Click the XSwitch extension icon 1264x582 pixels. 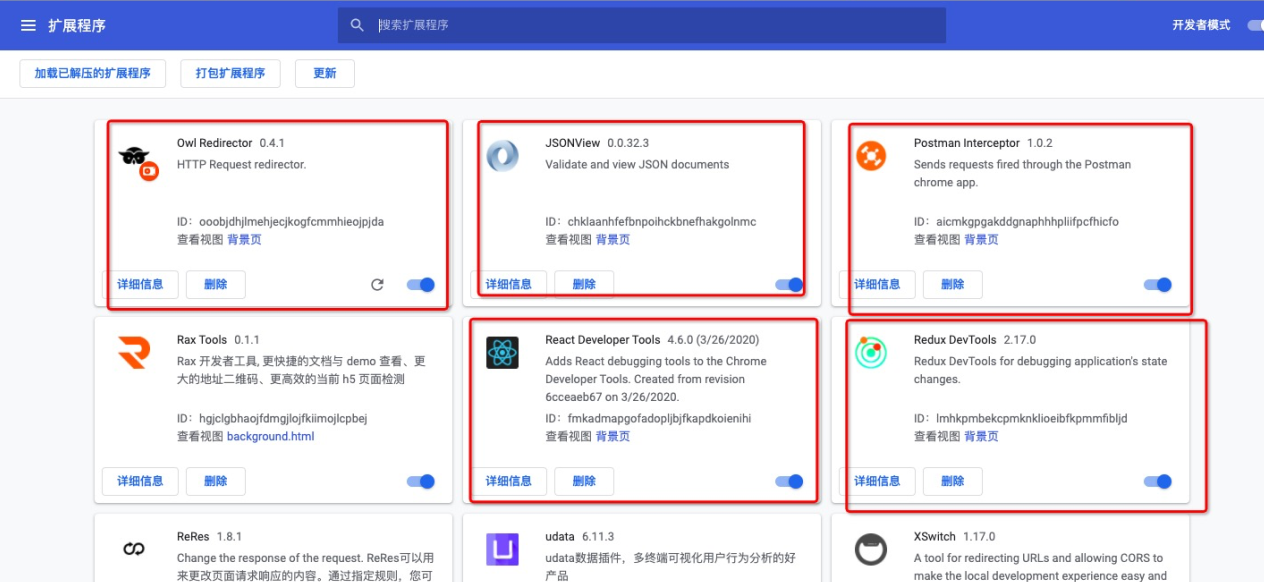pos(871,549)
